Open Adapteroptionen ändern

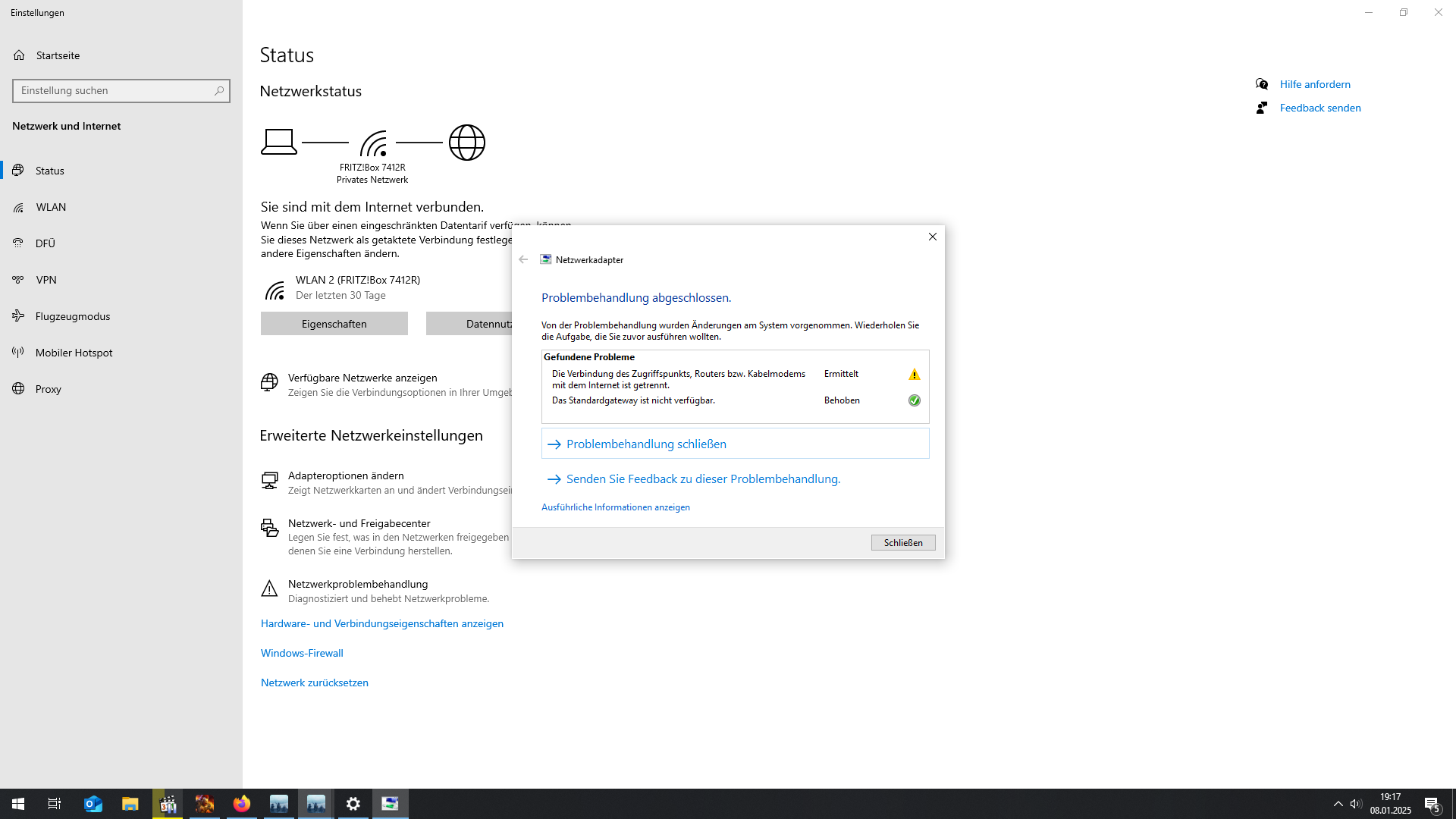tap(346, 475)
